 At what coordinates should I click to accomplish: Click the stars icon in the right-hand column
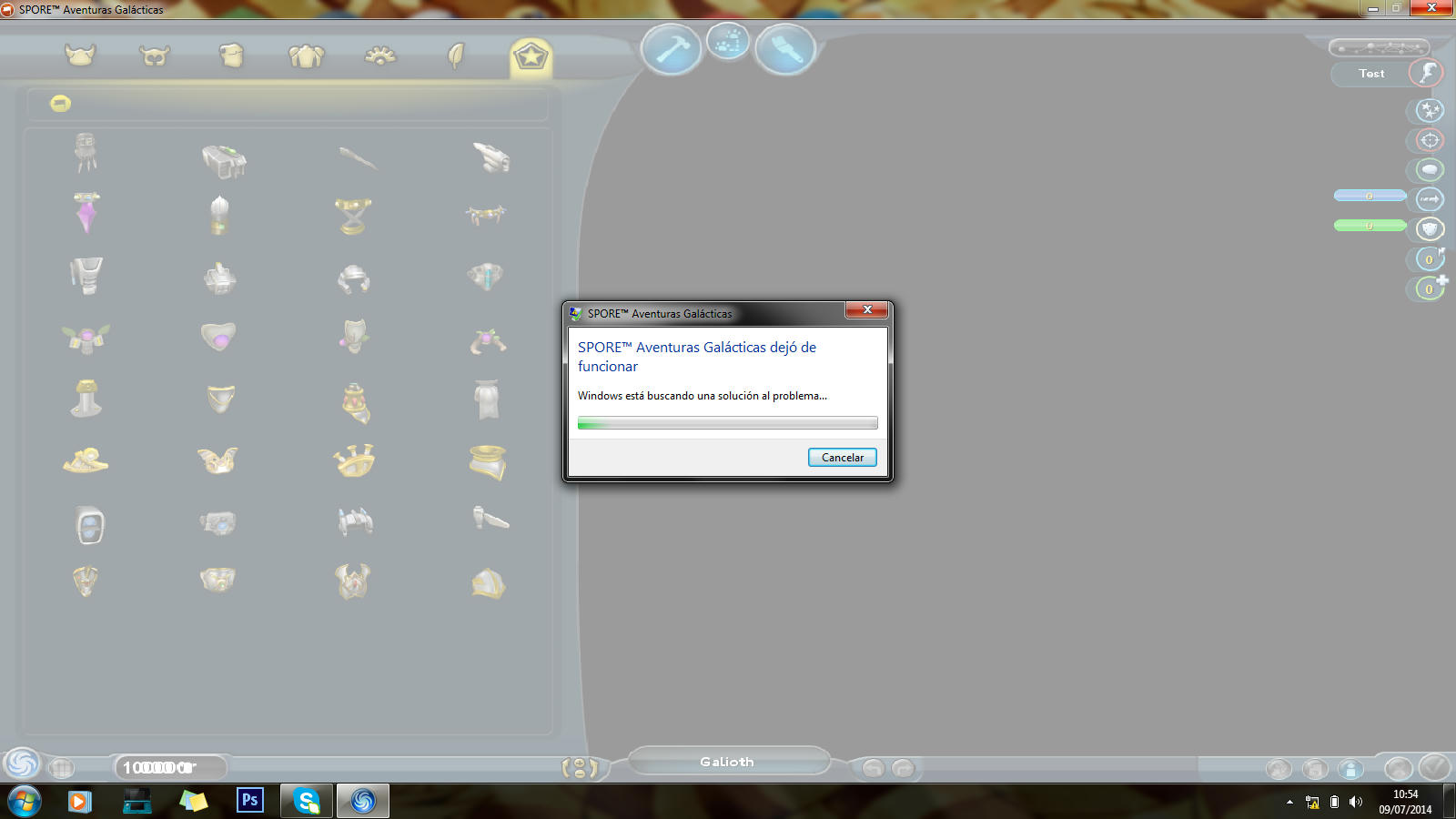1430,111
